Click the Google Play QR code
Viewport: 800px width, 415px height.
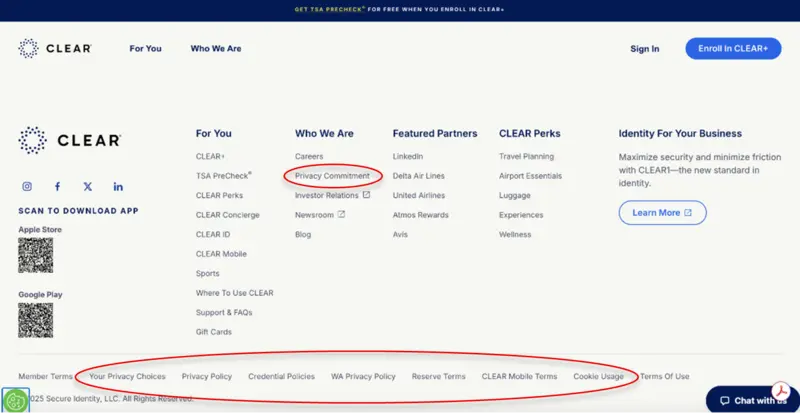pos(35,321)
